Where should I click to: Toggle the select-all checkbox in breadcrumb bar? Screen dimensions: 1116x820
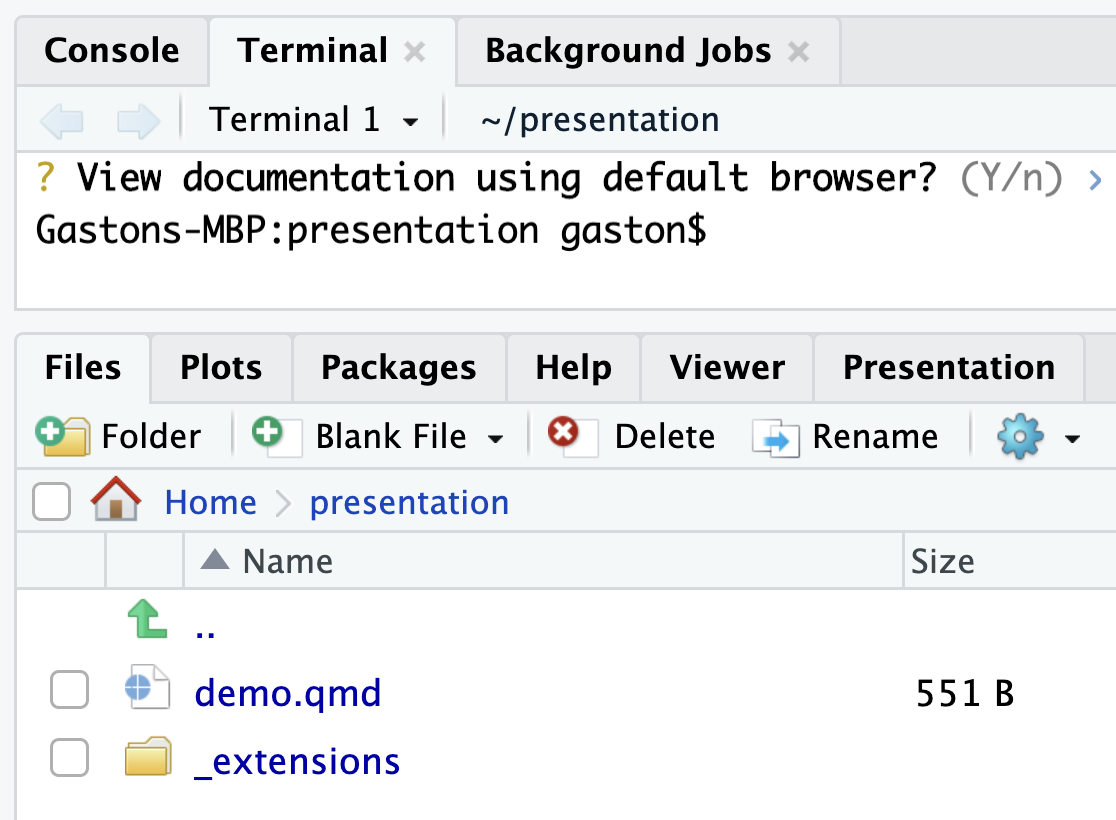point(51,501)
